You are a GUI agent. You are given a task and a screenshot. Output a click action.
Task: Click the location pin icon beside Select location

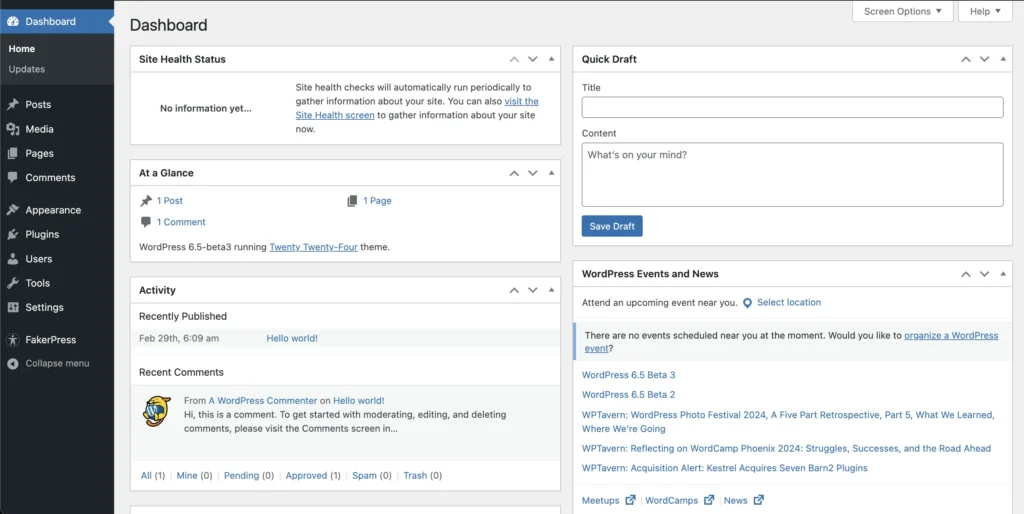pos(747,303)
